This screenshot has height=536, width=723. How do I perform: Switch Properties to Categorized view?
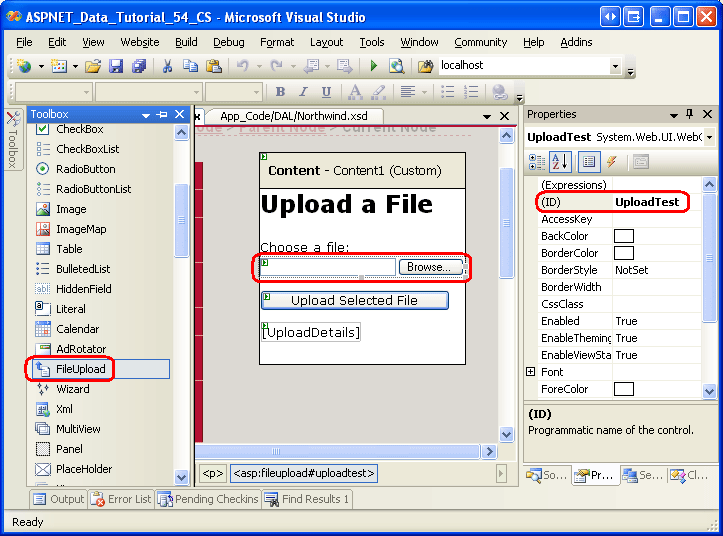coord(537,162)
